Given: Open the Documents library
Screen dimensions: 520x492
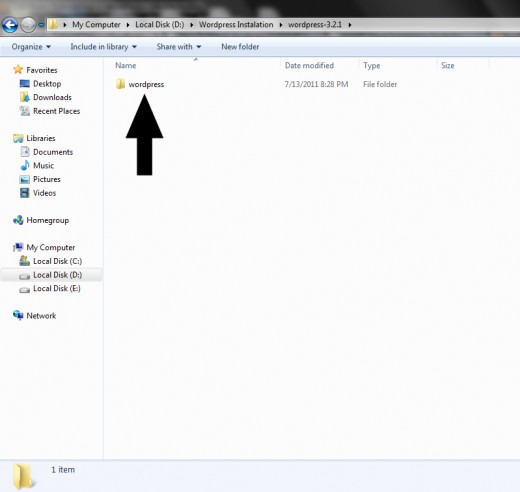Looking at the screenshot, I should click(53, 152).
